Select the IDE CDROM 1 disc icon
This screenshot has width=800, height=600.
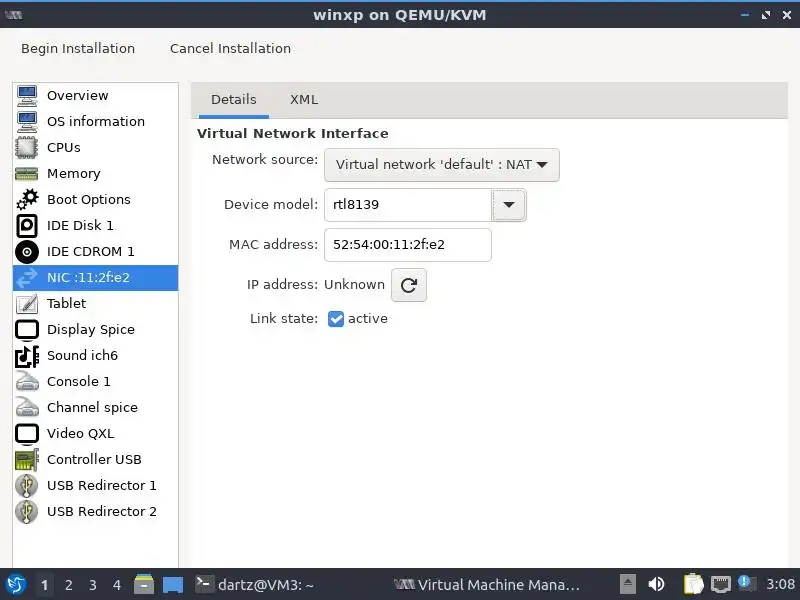point(27,252)
